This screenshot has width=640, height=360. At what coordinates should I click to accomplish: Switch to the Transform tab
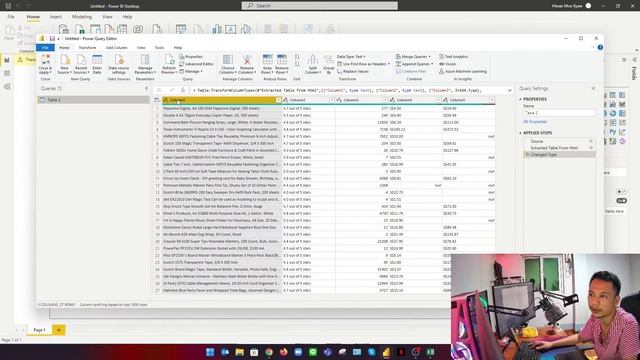point(87,48)
